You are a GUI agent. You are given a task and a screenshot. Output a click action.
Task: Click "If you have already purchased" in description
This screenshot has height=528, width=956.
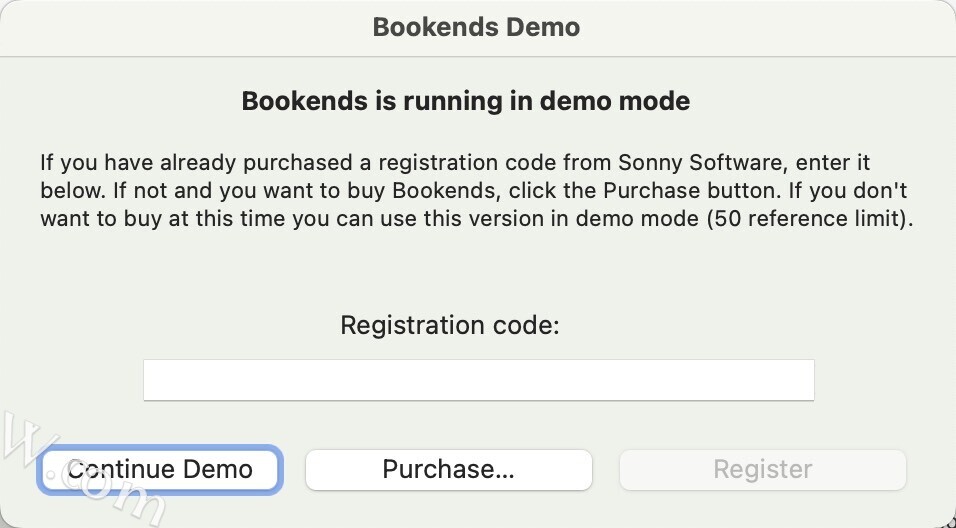[170, 162]
